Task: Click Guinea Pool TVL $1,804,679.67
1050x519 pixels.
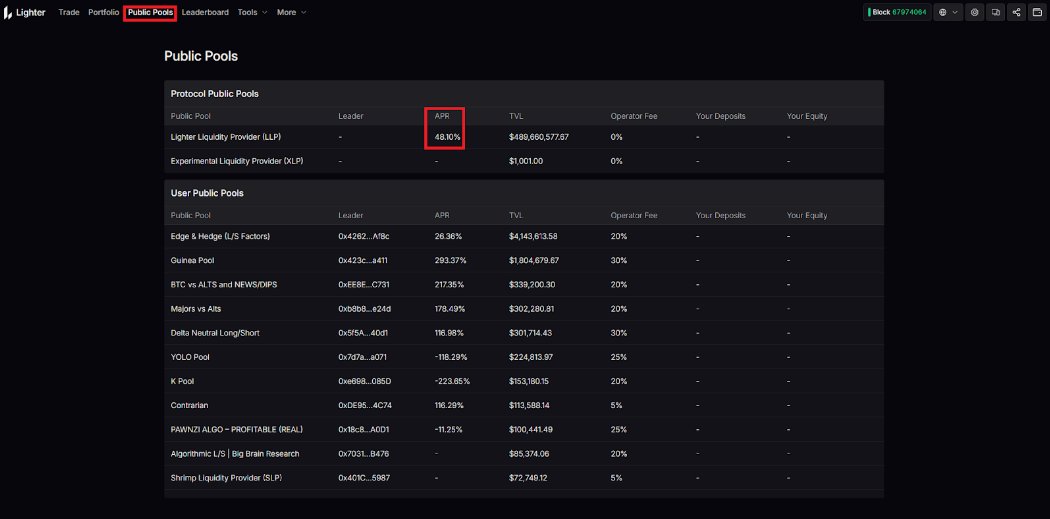Action: point(534,261)
